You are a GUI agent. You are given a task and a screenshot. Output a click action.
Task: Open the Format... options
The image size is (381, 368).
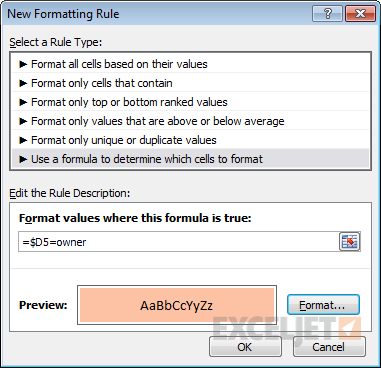click(323, 305)
